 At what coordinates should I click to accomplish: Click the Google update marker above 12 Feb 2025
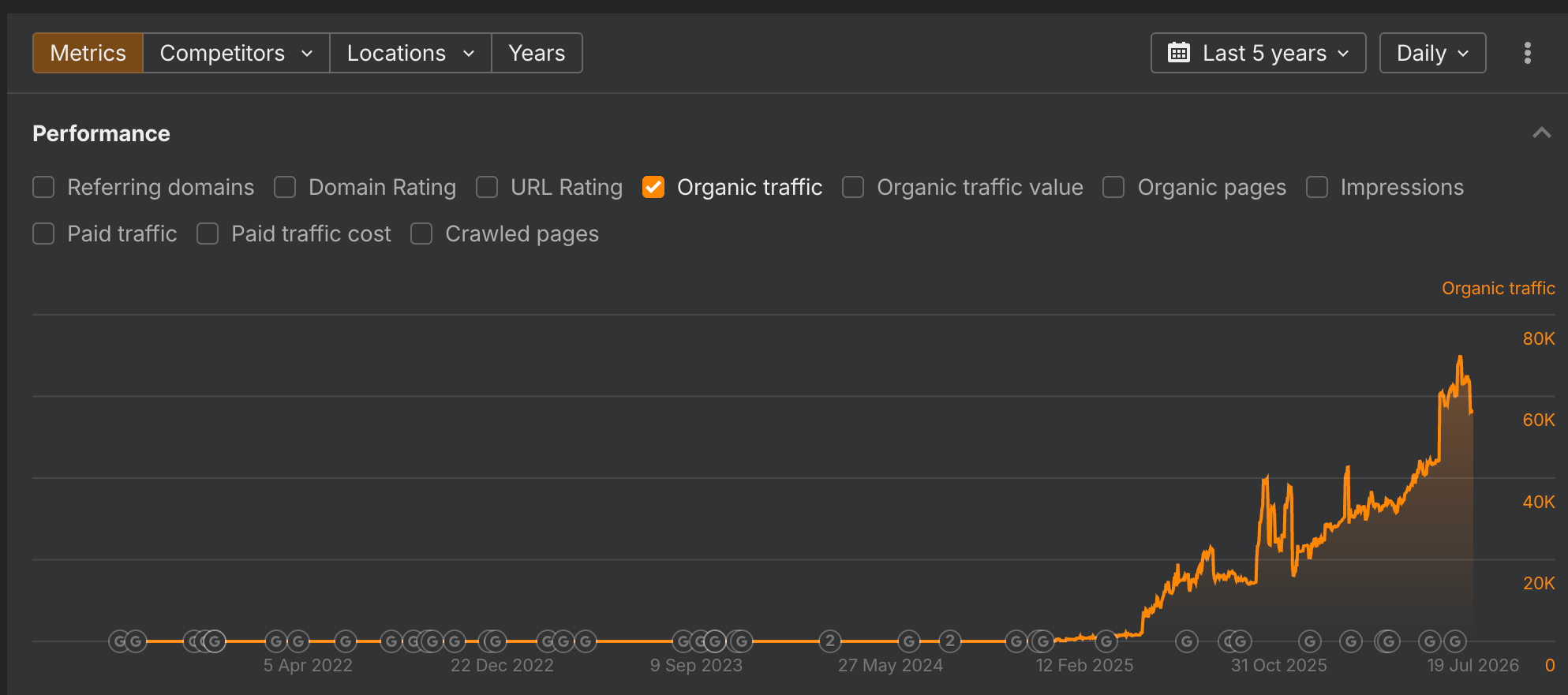click(1106, 641)
